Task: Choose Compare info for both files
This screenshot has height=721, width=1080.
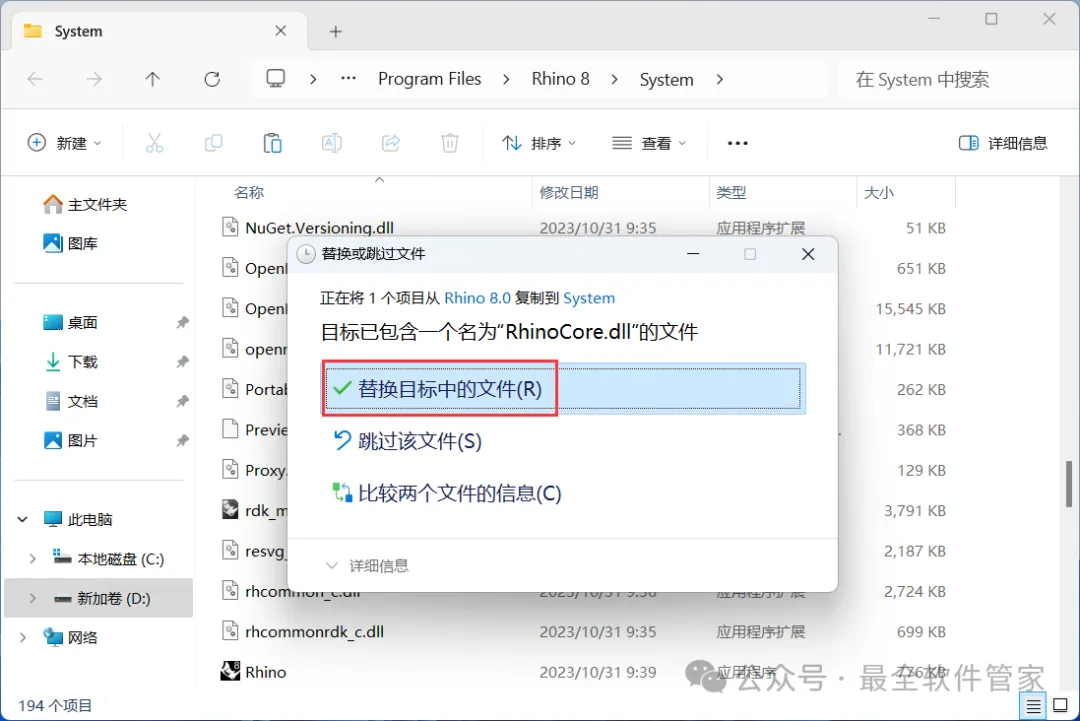Action: pos(447,493)
